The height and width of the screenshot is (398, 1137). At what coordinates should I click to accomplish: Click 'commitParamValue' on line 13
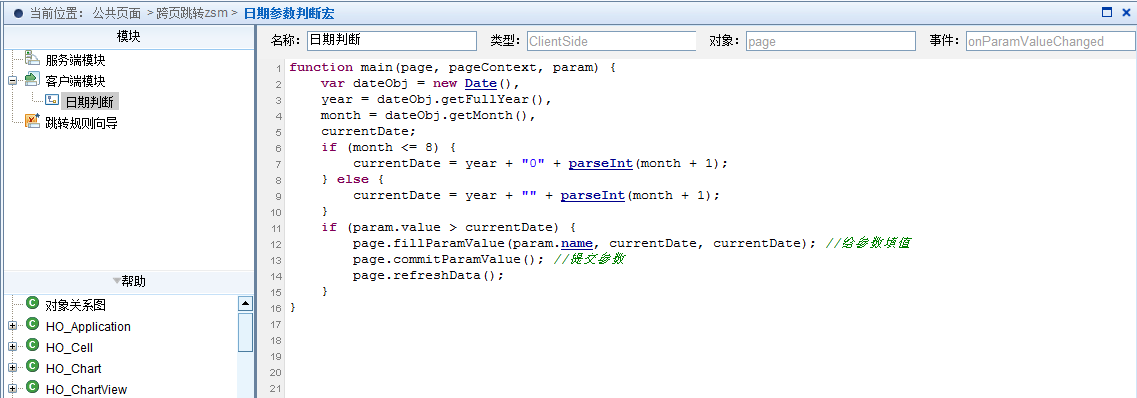click(x=457, y=259)
